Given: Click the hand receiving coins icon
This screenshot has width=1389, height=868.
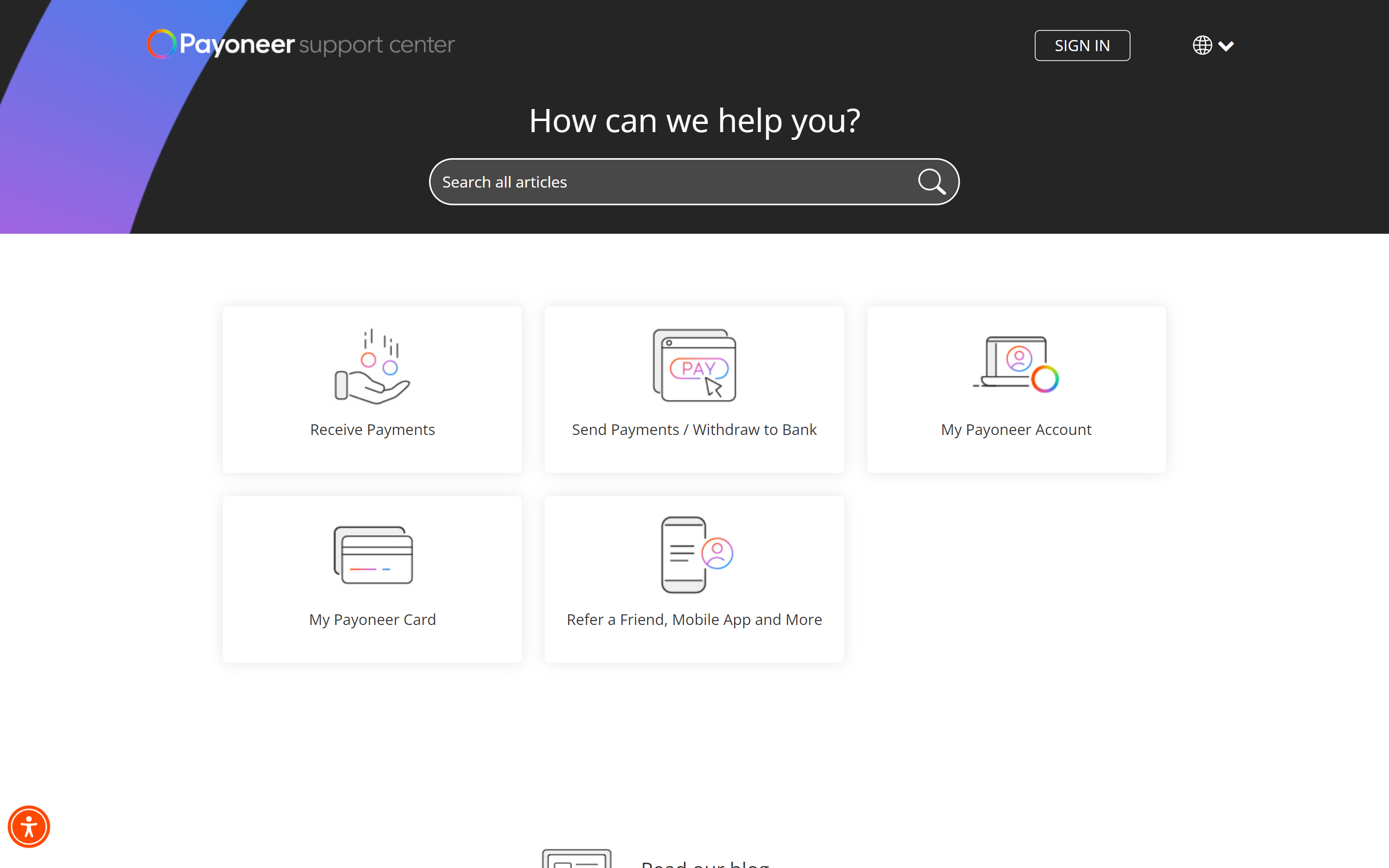Looking at the screenshot, I should (372, 366).
